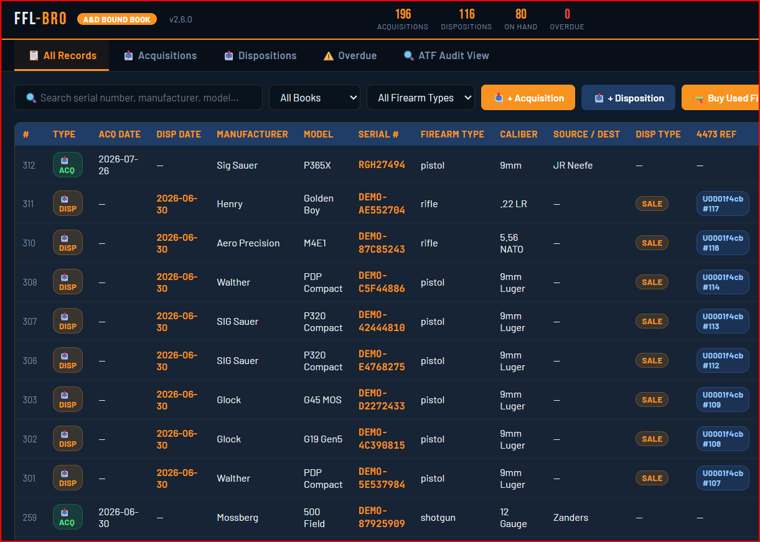The image size is (760, 542).
Task: Click the FFL-BRO logo
Action: [x=40, y=19]
